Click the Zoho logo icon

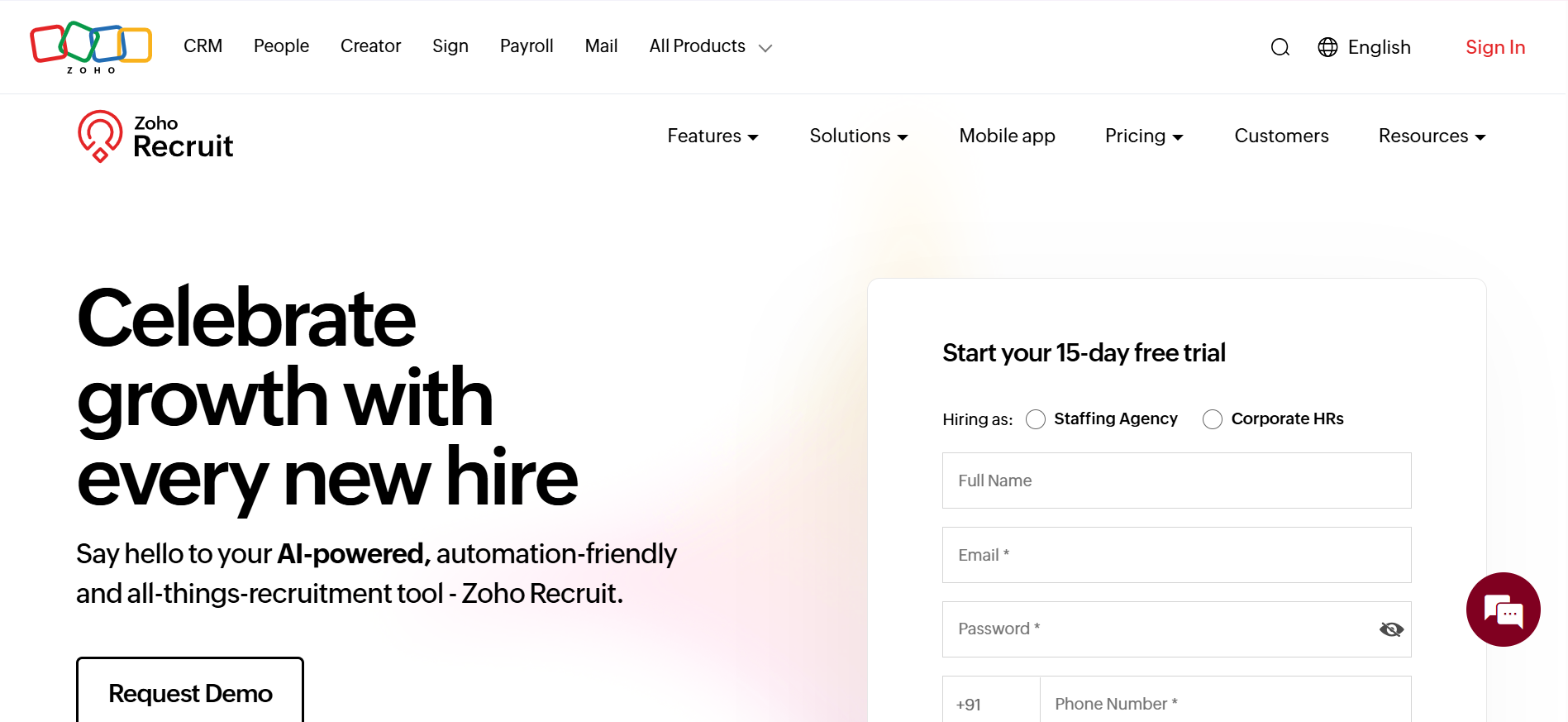91,46
